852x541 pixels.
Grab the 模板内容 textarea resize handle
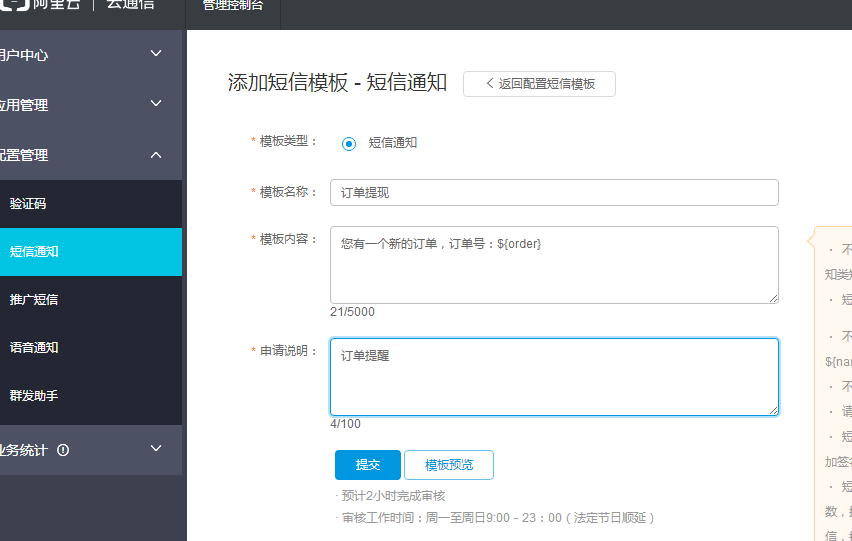[x=773, y=298]
